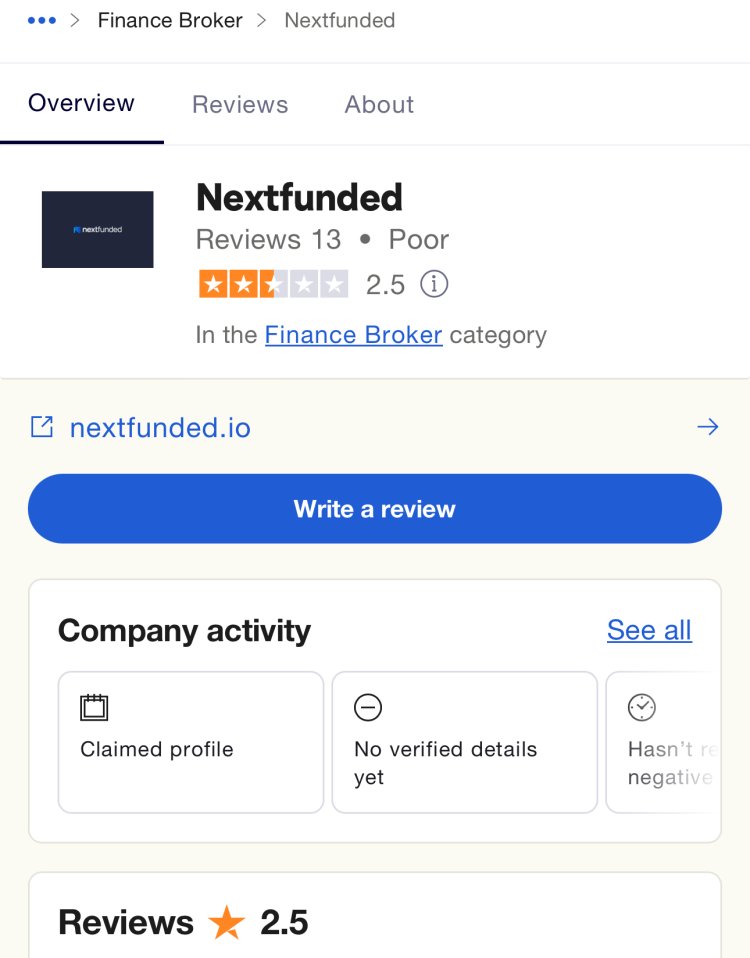
Task: Follow the Finance Broker category link
Action: [x=354, y=335]
